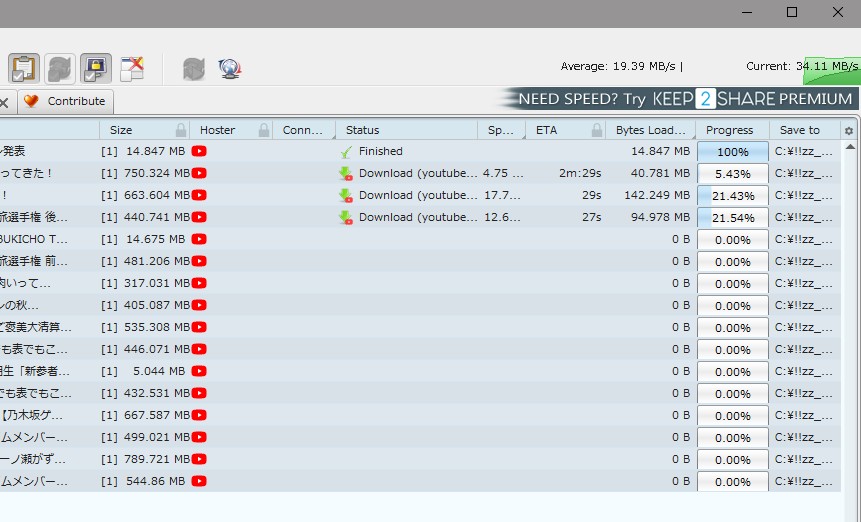Close the tab left of Contribute
Viewport: 861px width, 522px height.
click(x=4, y=102)
